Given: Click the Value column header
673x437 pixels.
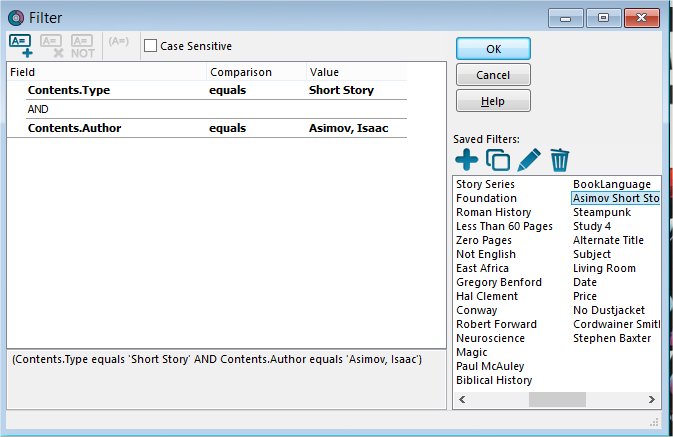Looking at the screenshot, I should [x=324, y=72].
